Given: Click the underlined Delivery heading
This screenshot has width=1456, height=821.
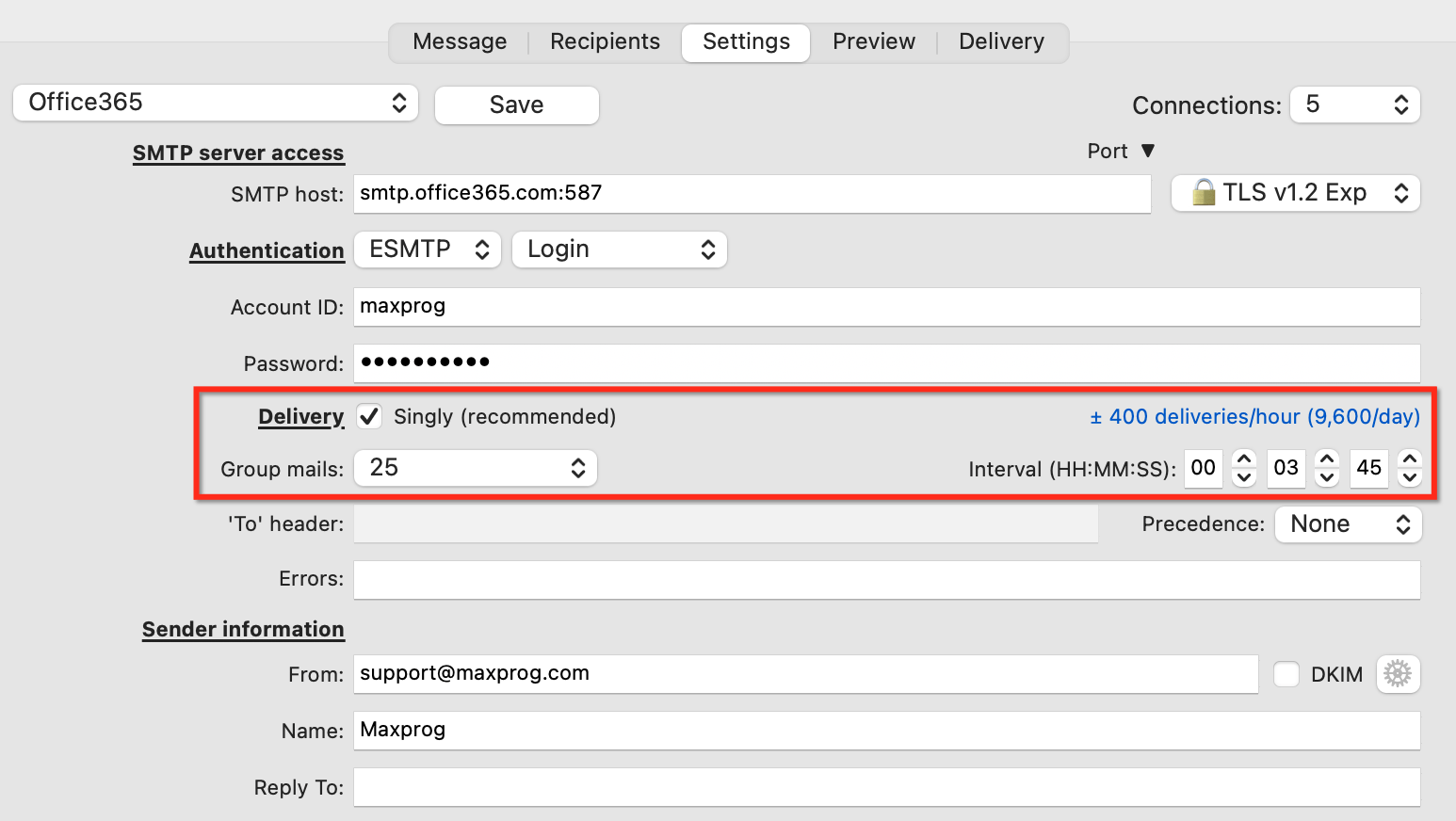Looking at the screenshot, I should point(301,416).
